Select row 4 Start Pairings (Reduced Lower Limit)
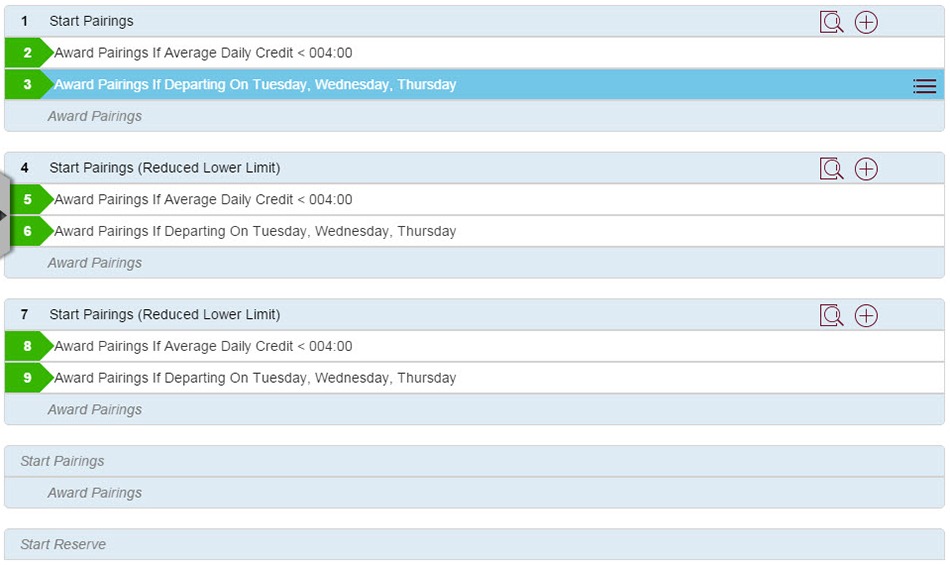The image size is (950, 565). tap(474, 168)
